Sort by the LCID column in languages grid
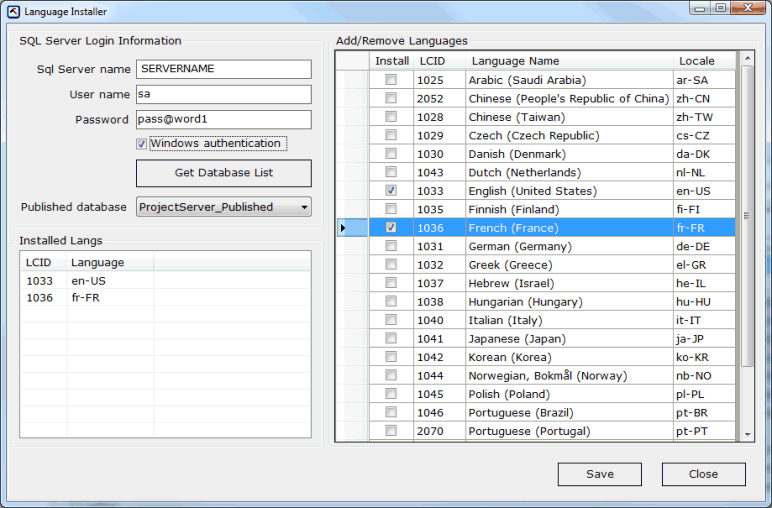The image size is (772, 508). pyautogui.click(x=440, y=61)
